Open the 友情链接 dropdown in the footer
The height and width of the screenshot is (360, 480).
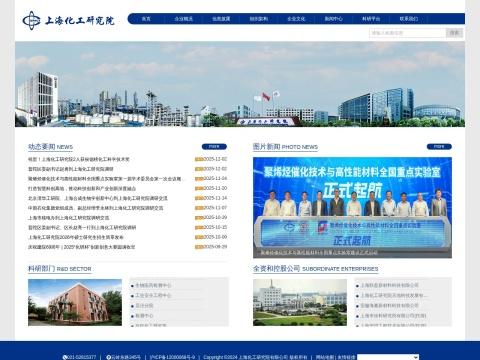pyautogui.click(x=388, y=357)
